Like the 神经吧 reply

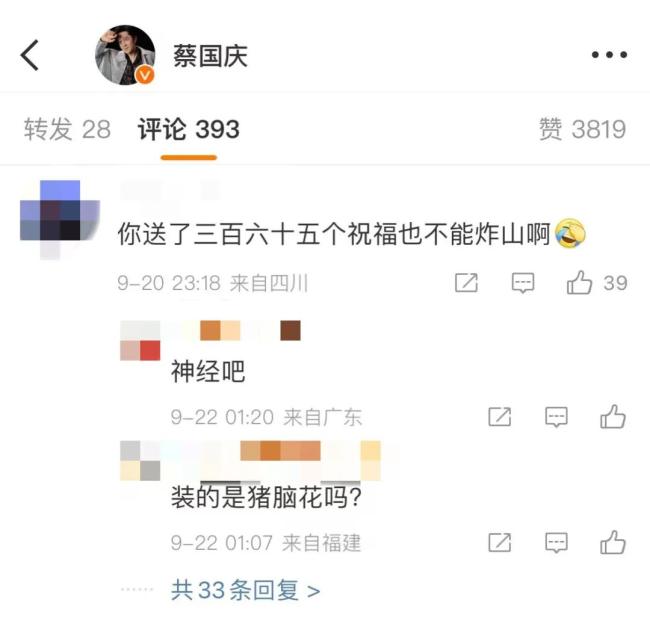coord(613,416)
